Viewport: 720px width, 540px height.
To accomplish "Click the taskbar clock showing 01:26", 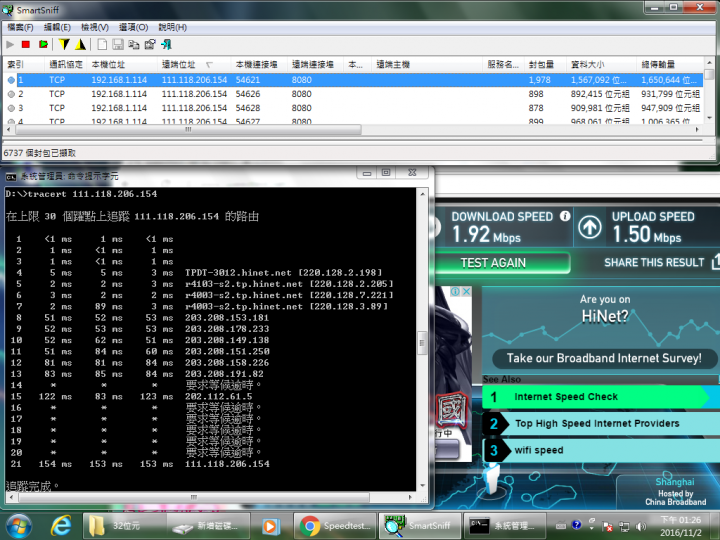I will pyautogui.click(x=681, y=526).
